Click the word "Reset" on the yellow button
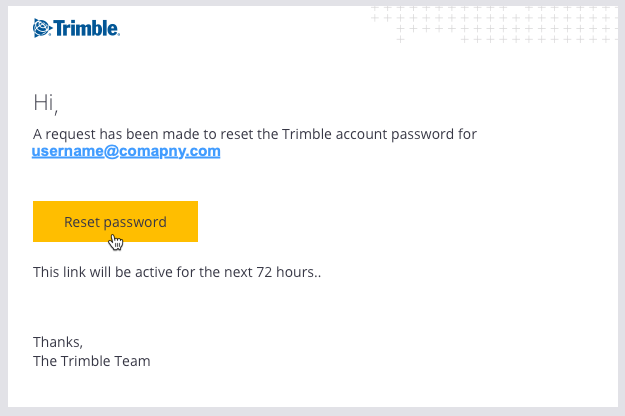This screenshot has width=625, height=416. [x=82, y=222]
